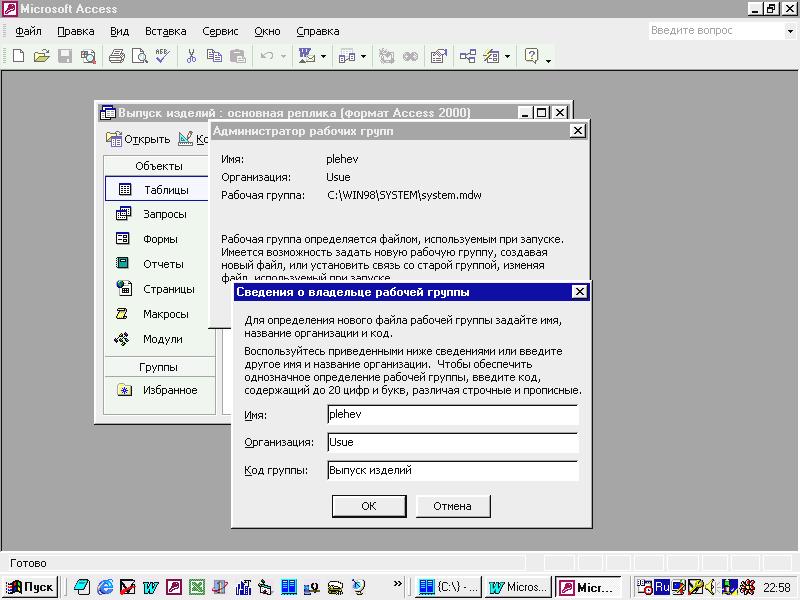The height and width of the screenshot is (600, 800).
Task: Click the Группы header in the database window
Action: (159, 367)
